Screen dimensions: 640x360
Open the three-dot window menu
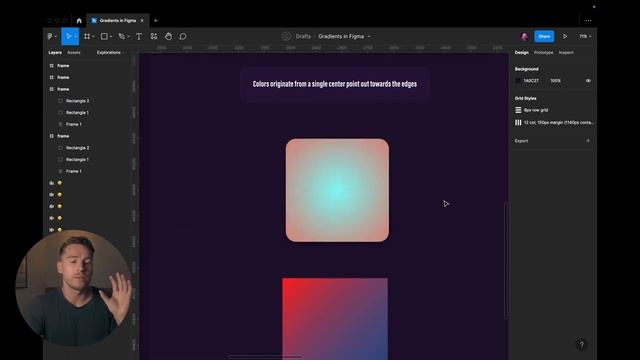588,20
